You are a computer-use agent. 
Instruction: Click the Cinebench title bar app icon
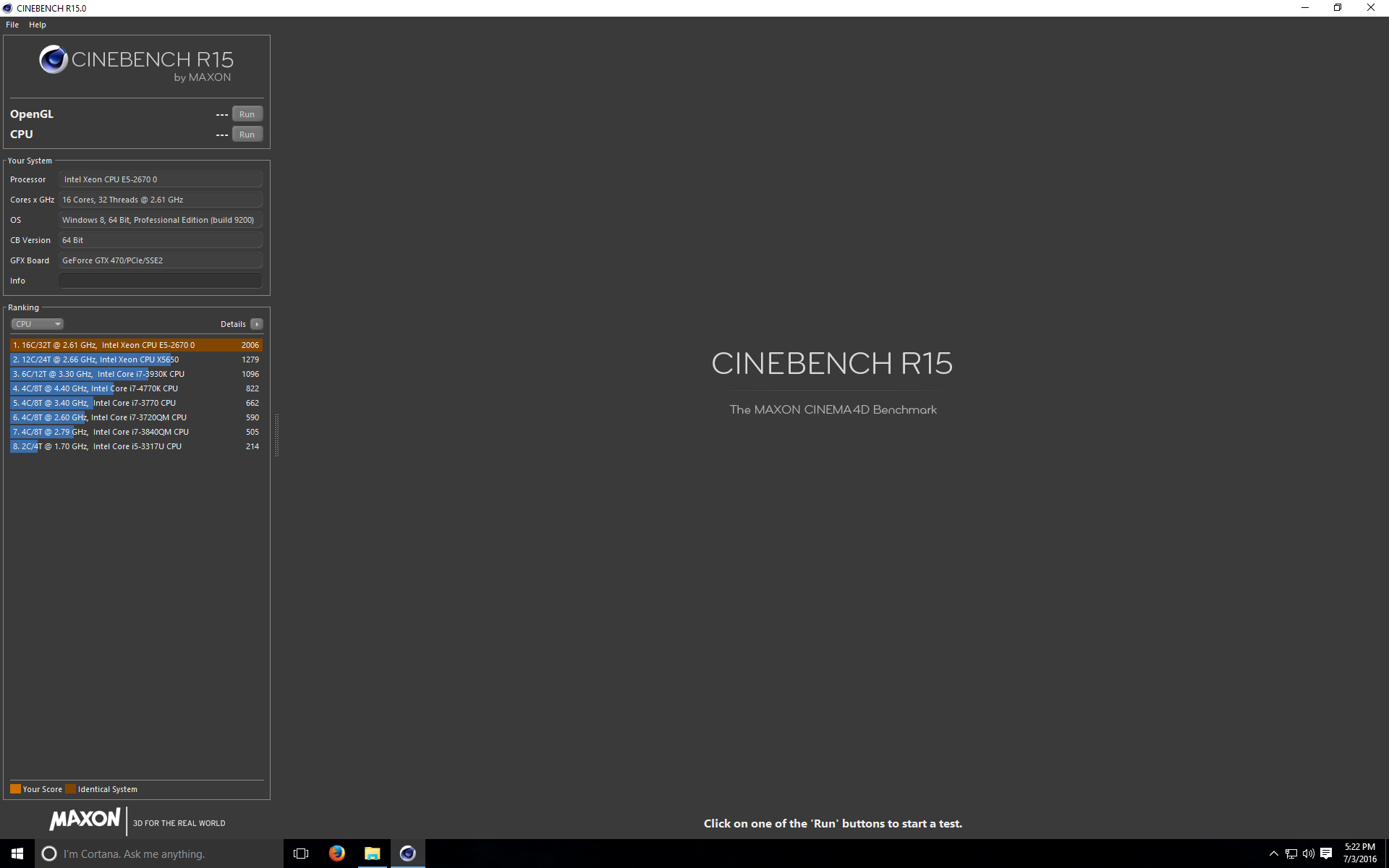7,8
